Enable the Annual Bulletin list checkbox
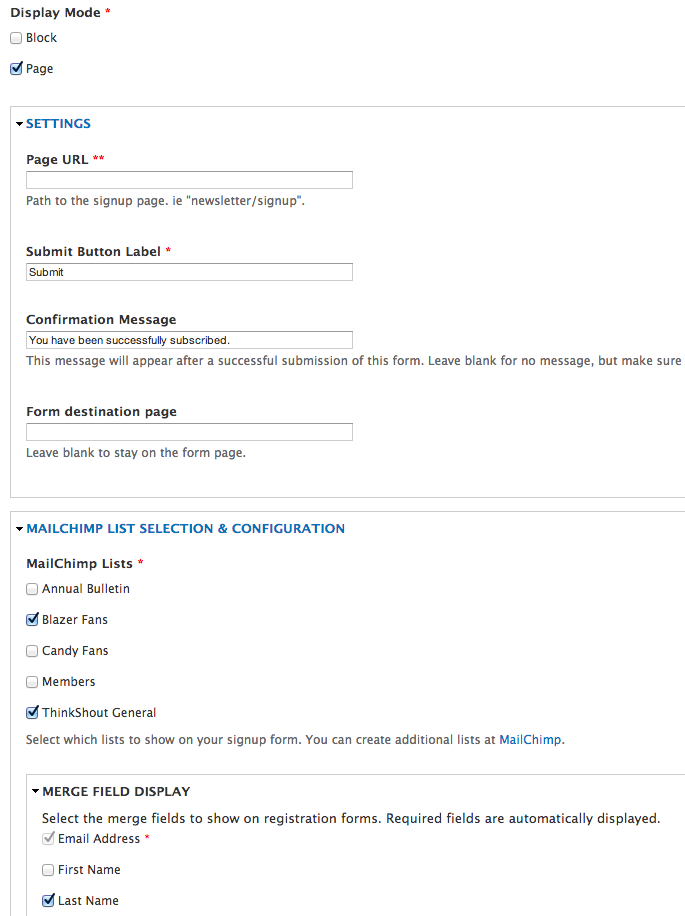 32,589
